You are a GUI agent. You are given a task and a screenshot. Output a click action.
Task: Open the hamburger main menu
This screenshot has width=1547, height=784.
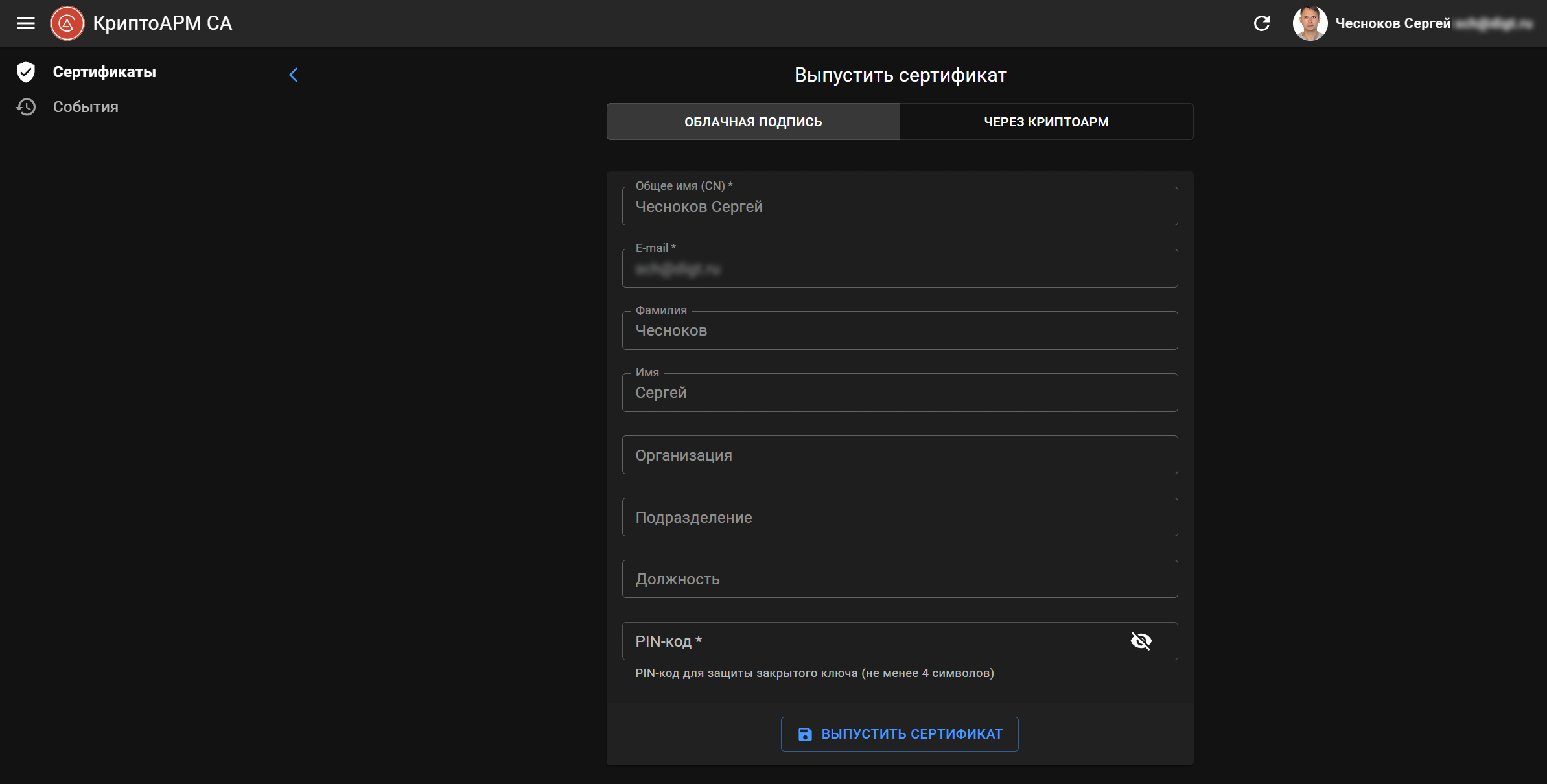26,23
